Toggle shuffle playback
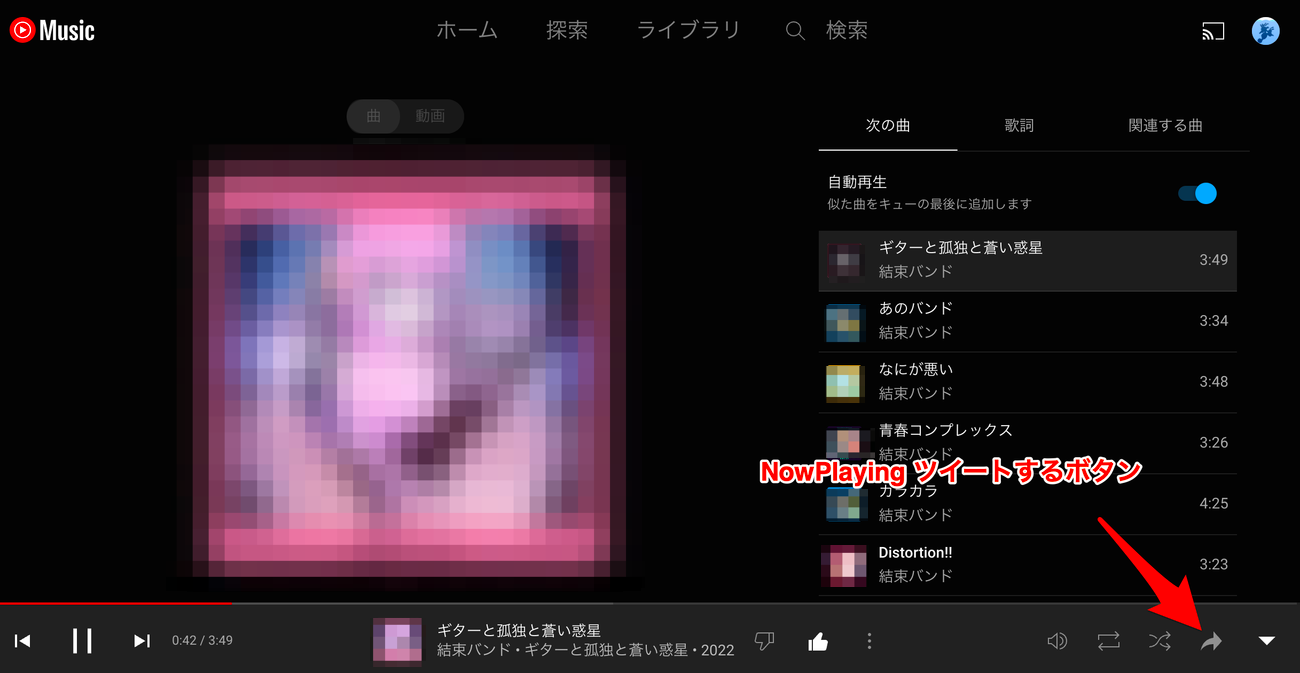Viewport: 1300px width, 673px height. click(x=1160, y=641)
